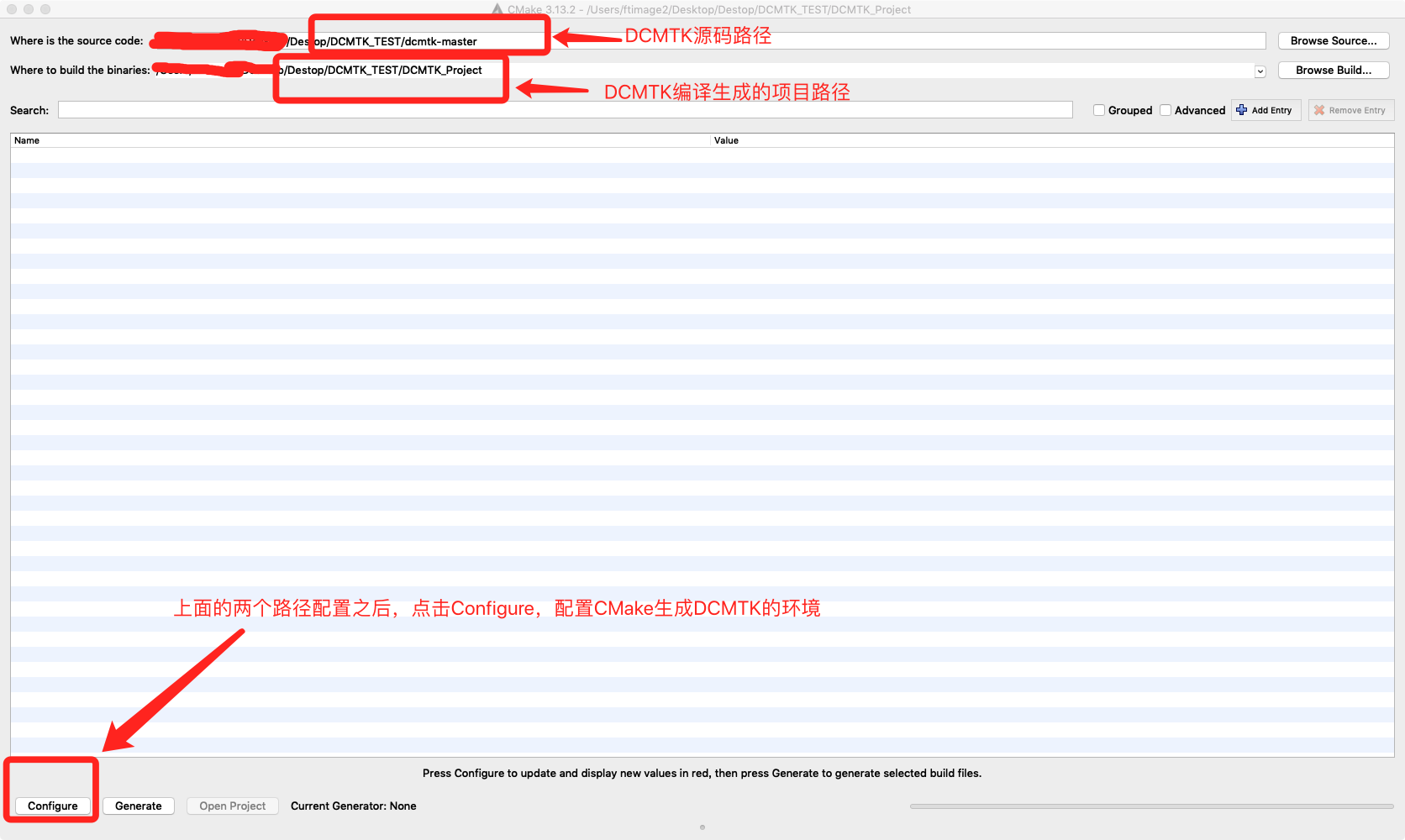Click the Configure button
Screen dimensions: 1405x840
(x=52, y=806)
